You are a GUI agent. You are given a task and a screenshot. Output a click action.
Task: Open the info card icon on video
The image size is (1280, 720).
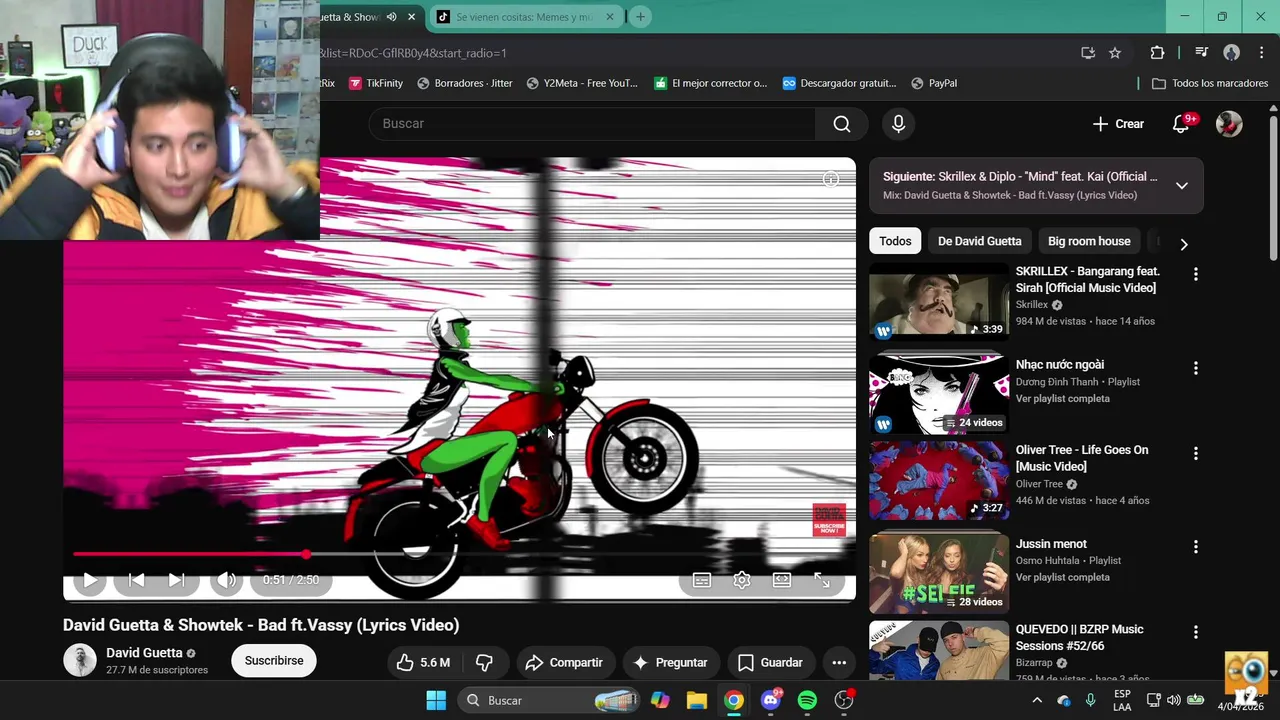(x=831, y=179)
